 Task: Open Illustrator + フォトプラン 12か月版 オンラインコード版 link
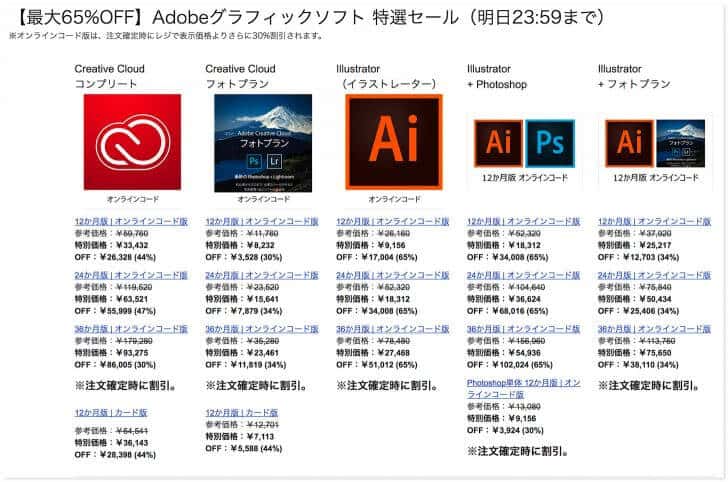655,221
